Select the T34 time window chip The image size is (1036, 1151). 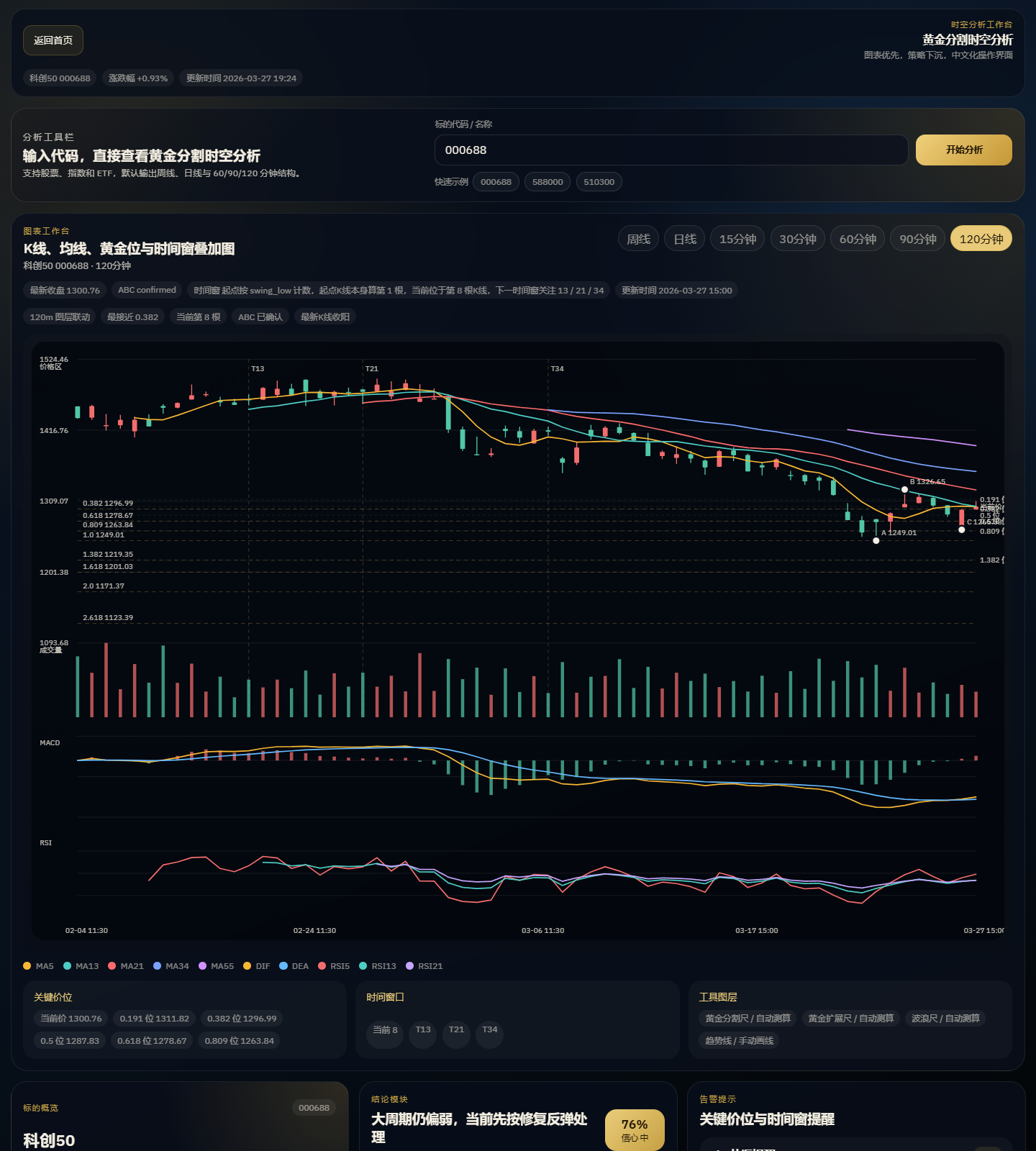490,1030
